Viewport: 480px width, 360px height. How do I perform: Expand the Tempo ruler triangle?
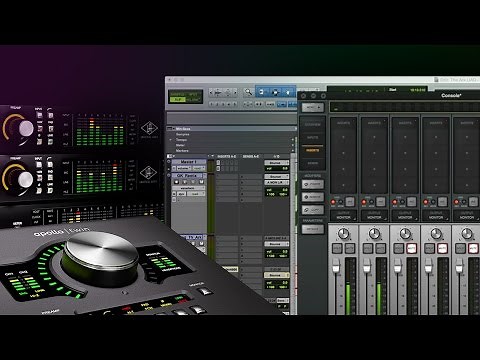[x=171, y=140]
